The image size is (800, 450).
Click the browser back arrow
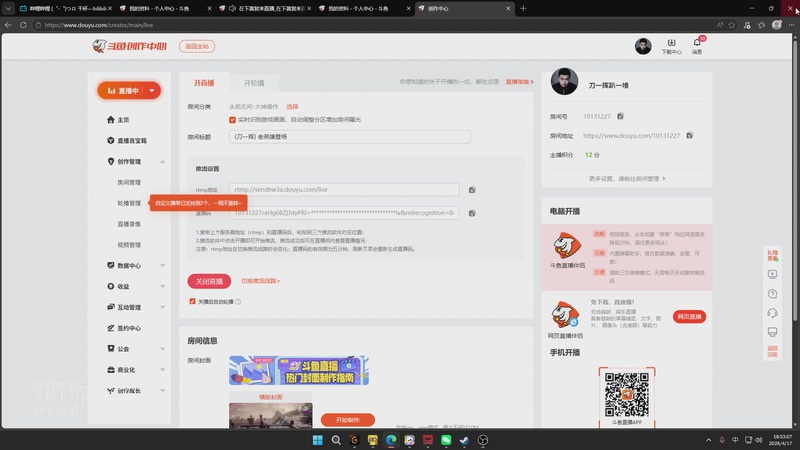tap(8, 24)
